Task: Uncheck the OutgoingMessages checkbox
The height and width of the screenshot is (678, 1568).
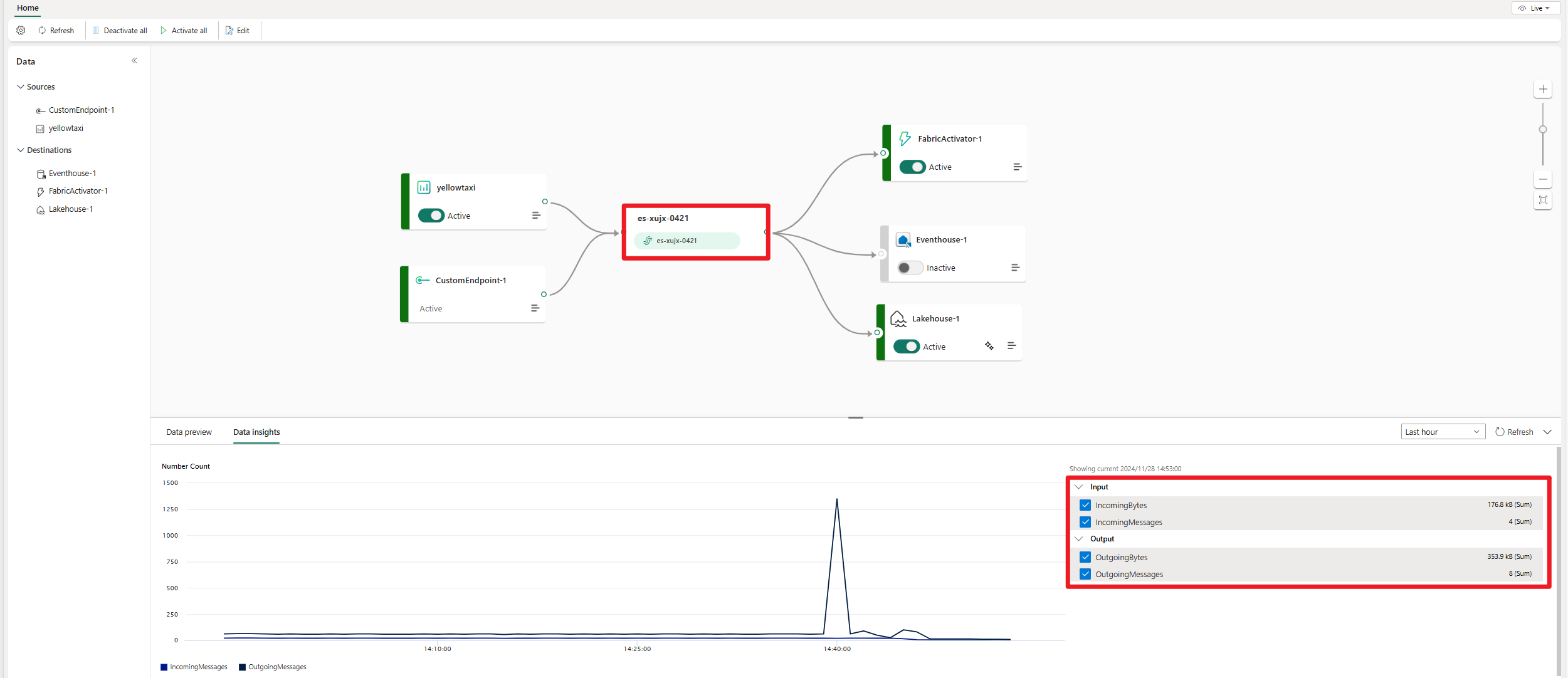Action: [1085, 574]
